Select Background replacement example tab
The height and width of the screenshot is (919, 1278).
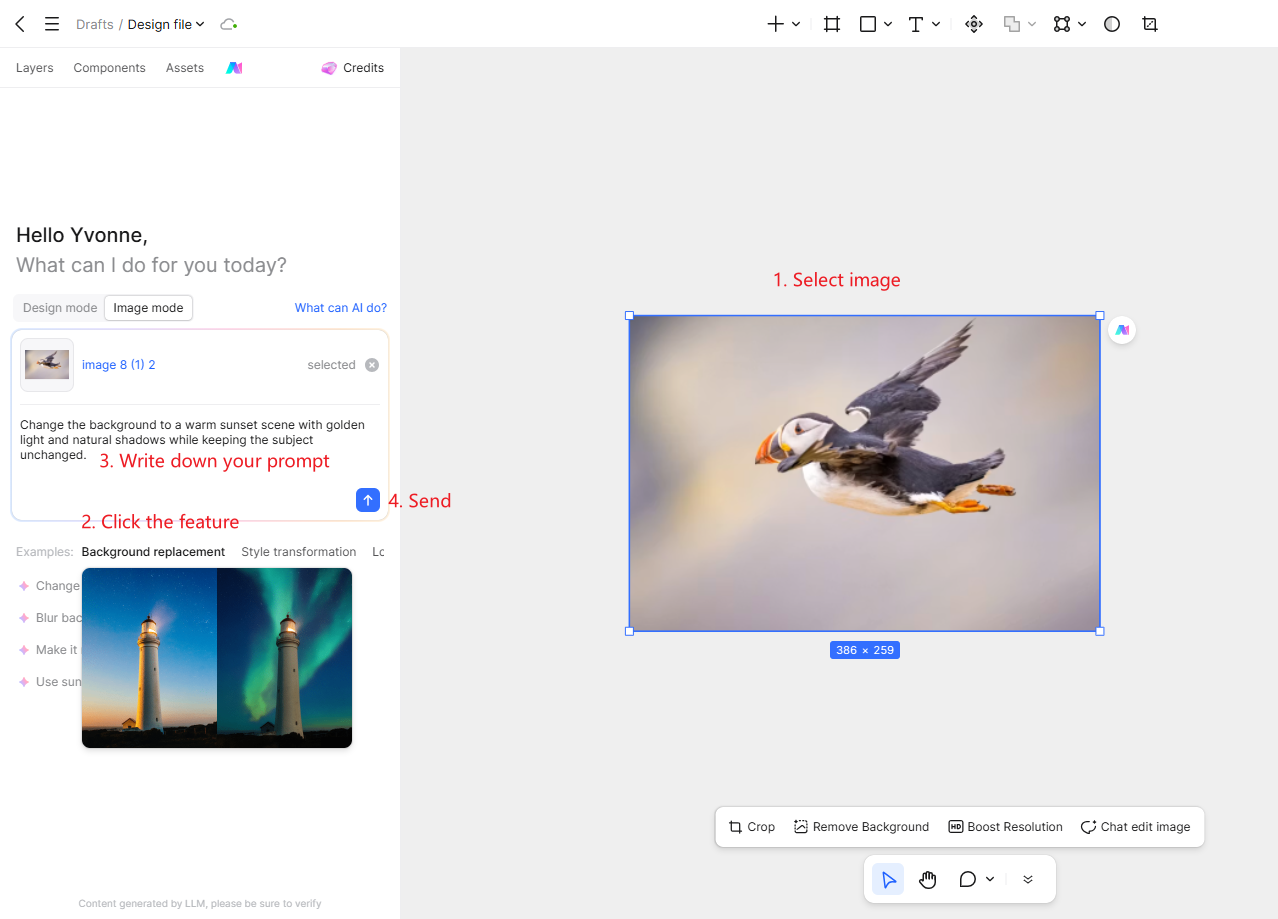153,552
